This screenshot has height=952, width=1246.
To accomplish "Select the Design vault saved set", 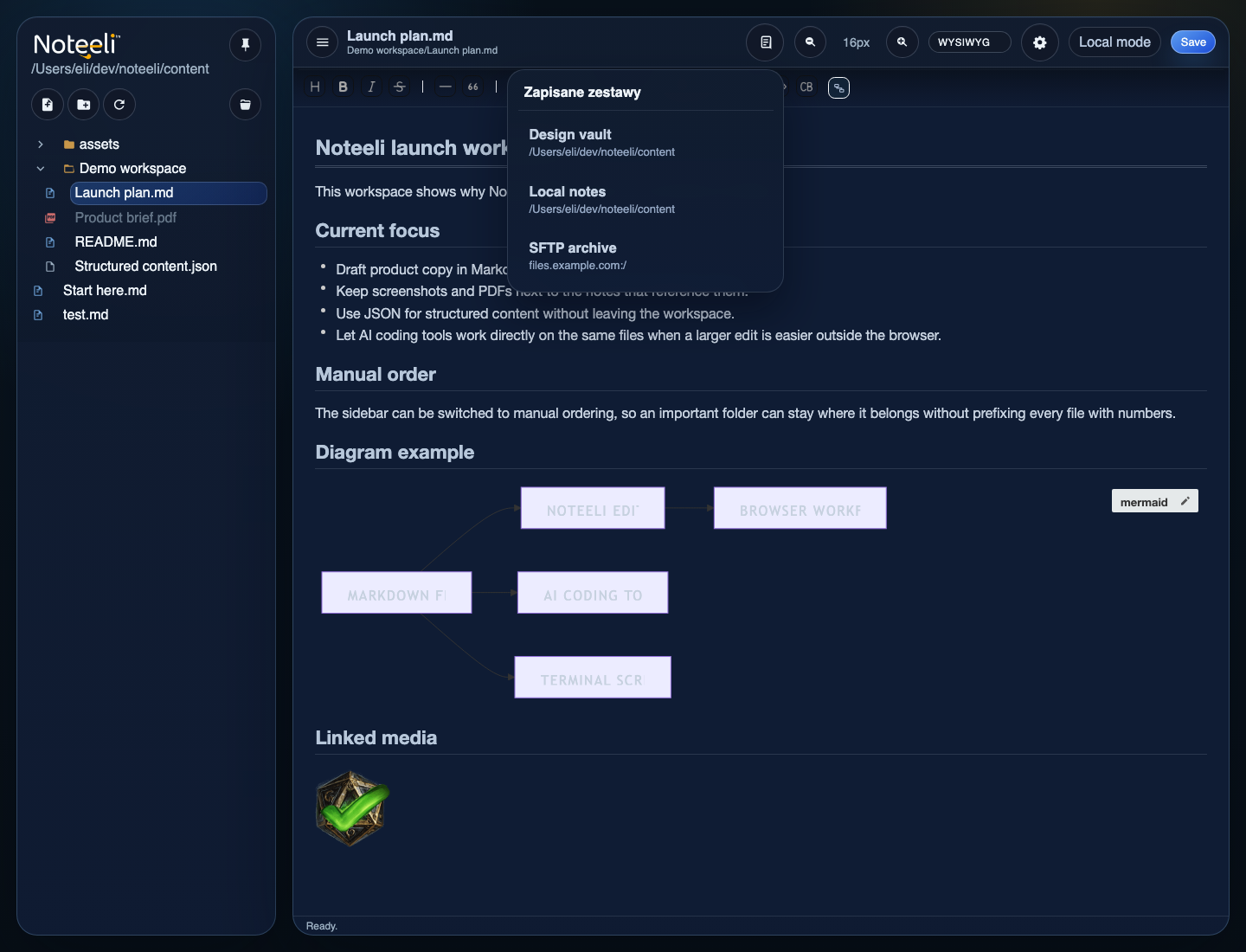I will (x=645, y=142).
